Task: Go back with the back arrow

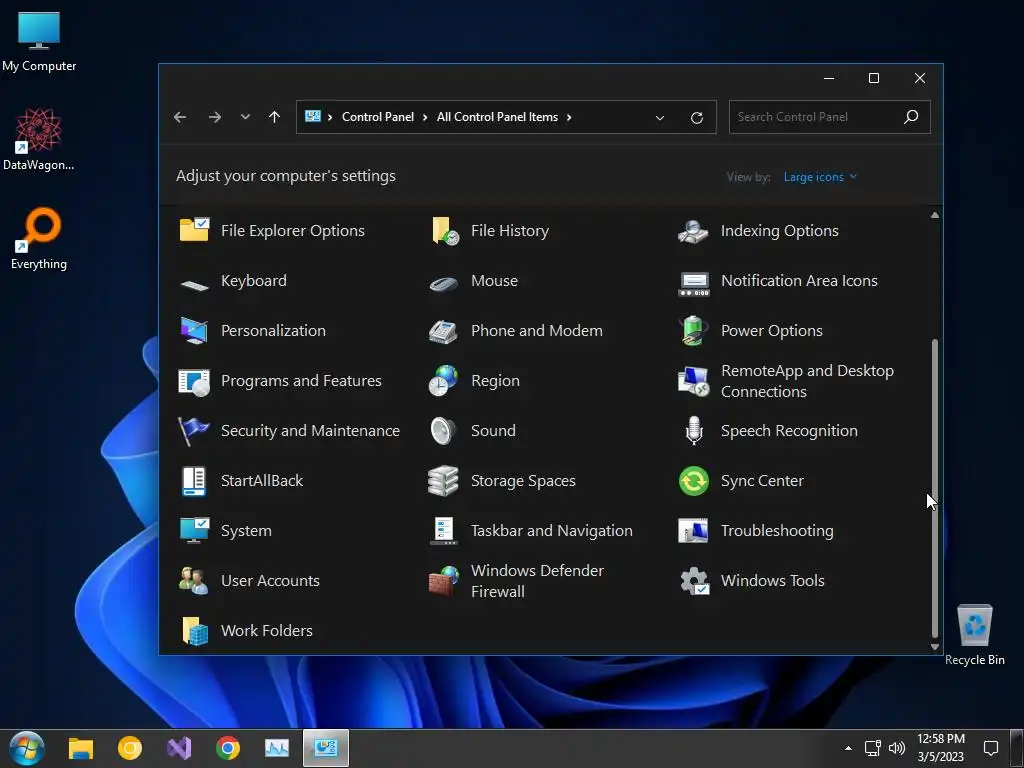Action: pos(180,117)
